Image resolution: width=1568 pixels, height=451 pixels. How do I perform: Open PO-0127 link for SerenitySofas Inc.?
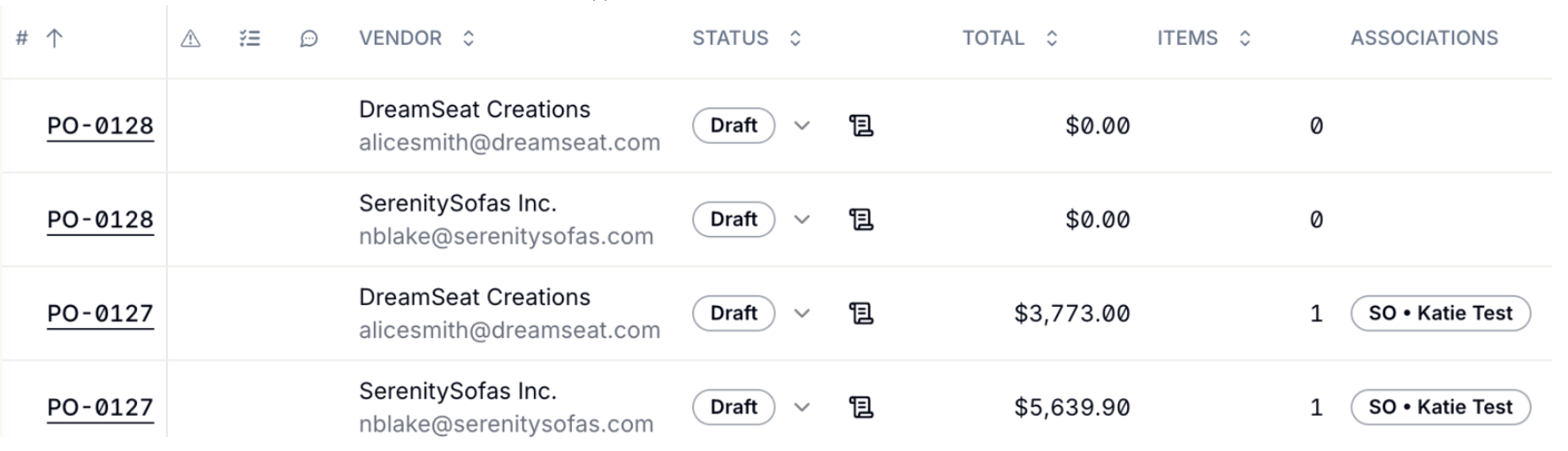point(100,407)
